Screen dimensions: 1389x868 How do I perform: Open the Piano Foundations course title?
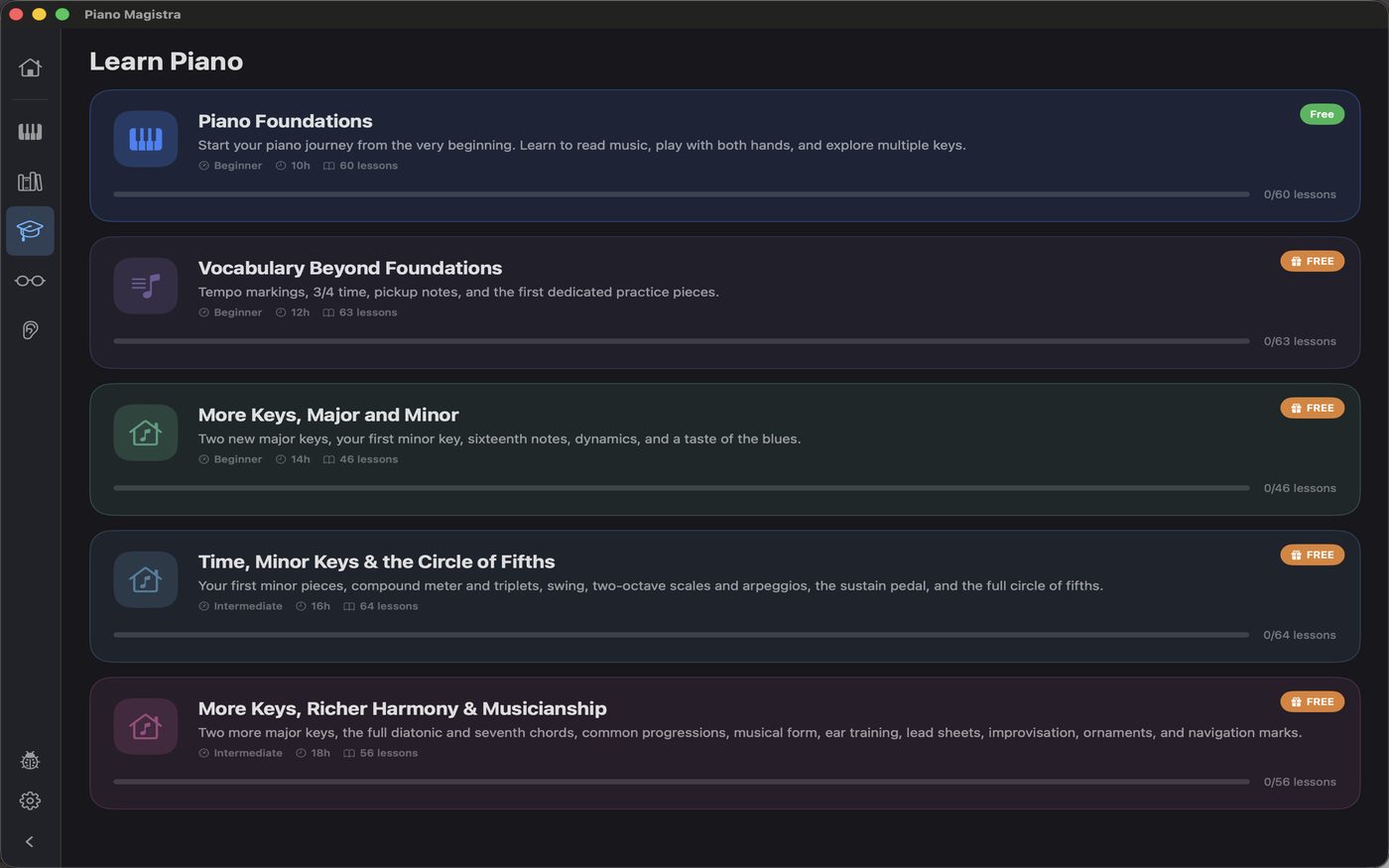[x=286, y=121]
